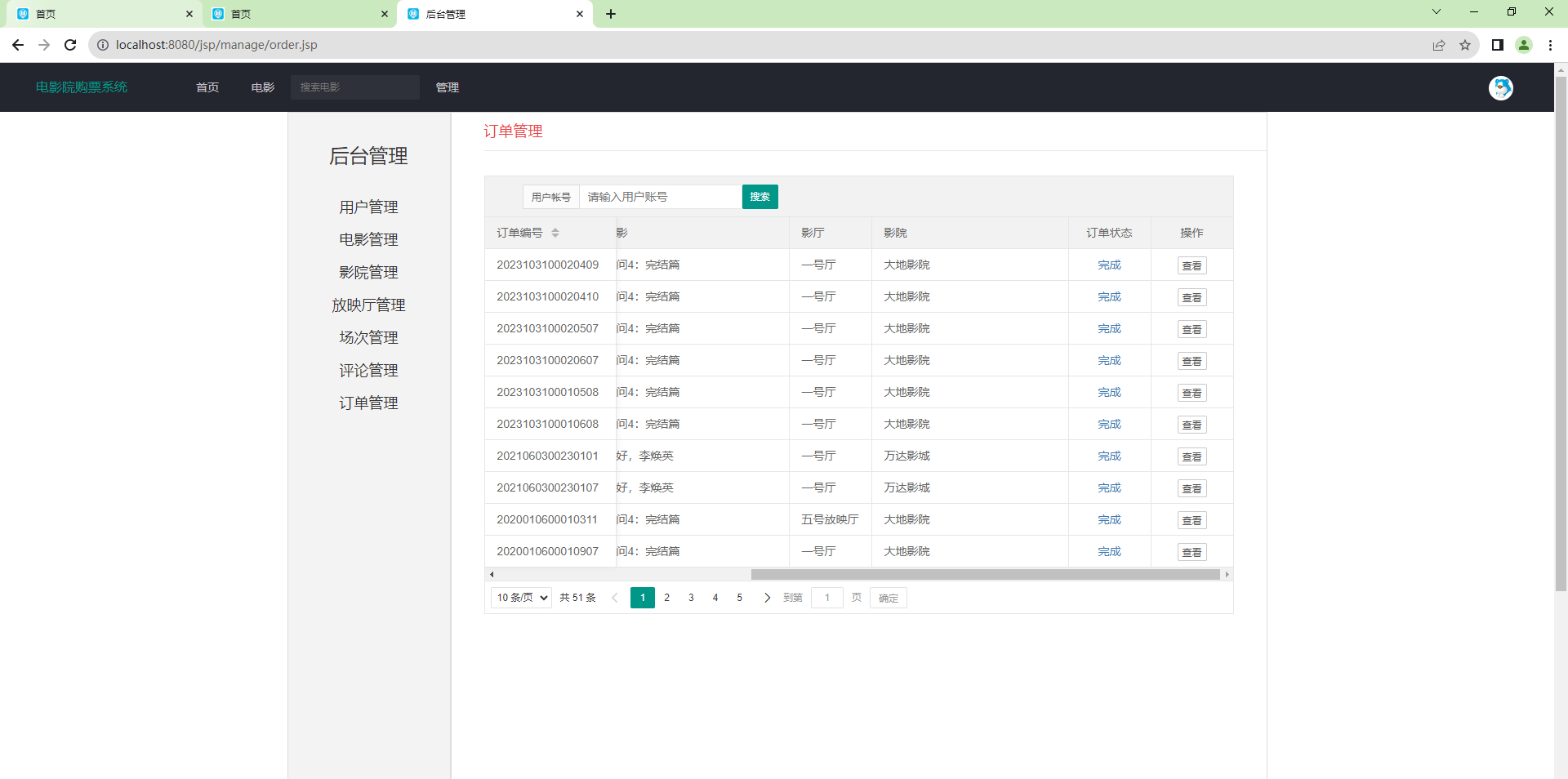The image size is (1568, 779).
Task: Open 影院管理 in the sidebar
Action: (369, 273)
